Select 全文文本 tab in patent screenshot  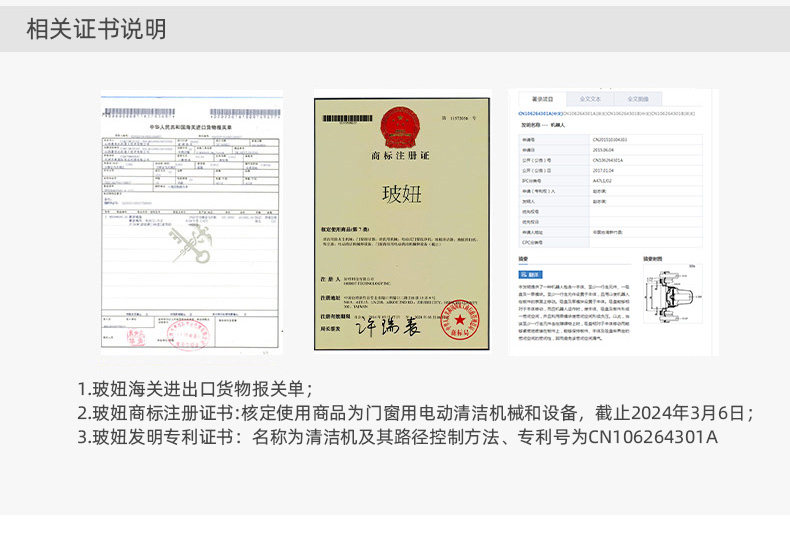coord(590,99)
